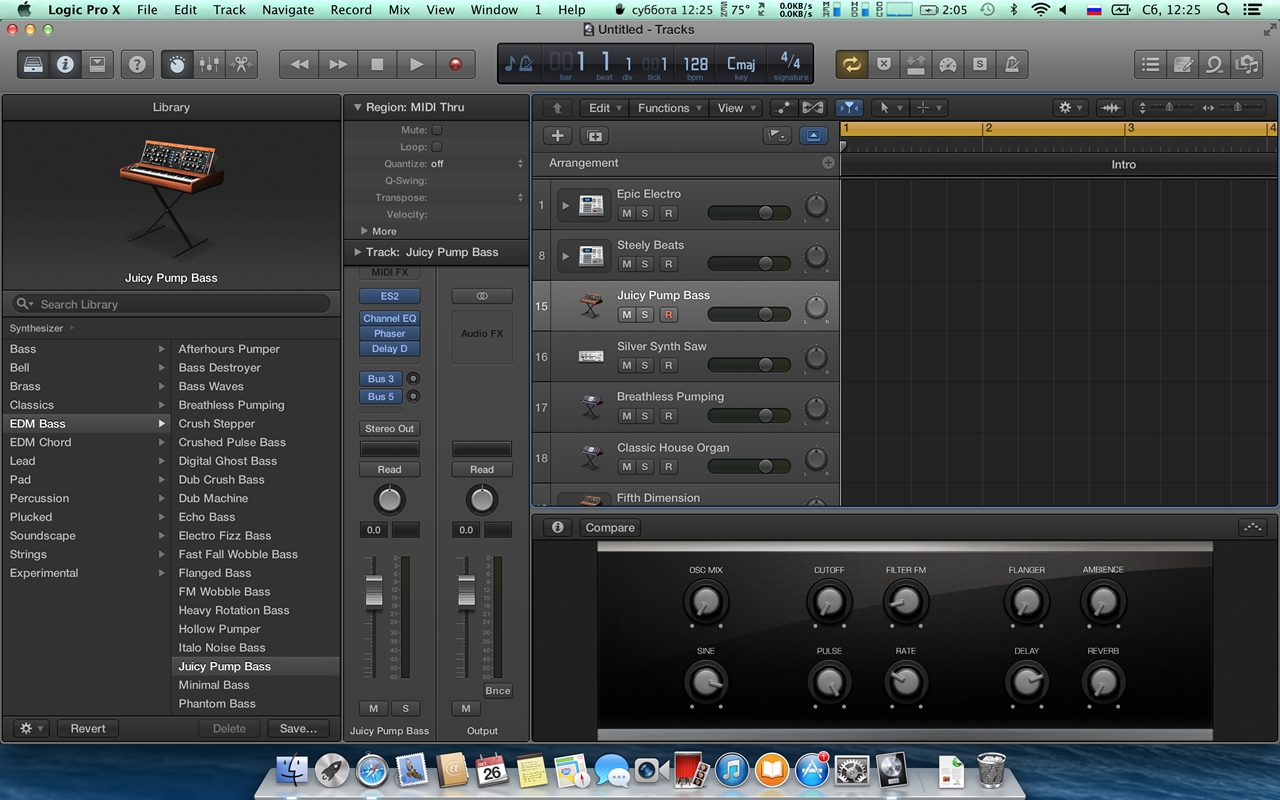1280x800 pixels.
Task: Open the Window menu
Action: point(494,10)
